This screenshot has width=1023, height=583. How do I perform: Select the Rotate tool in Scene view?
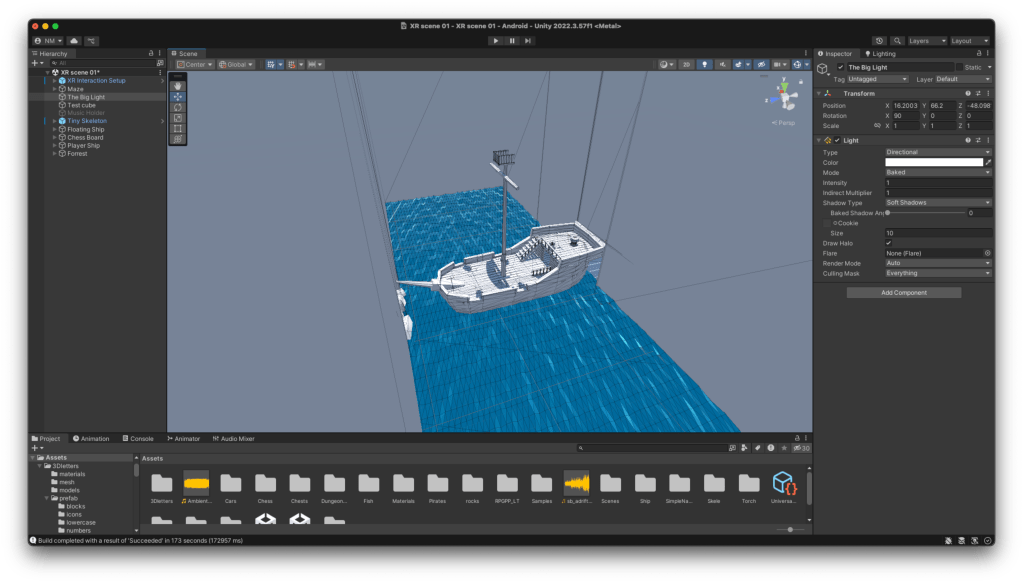click(177, 107)
